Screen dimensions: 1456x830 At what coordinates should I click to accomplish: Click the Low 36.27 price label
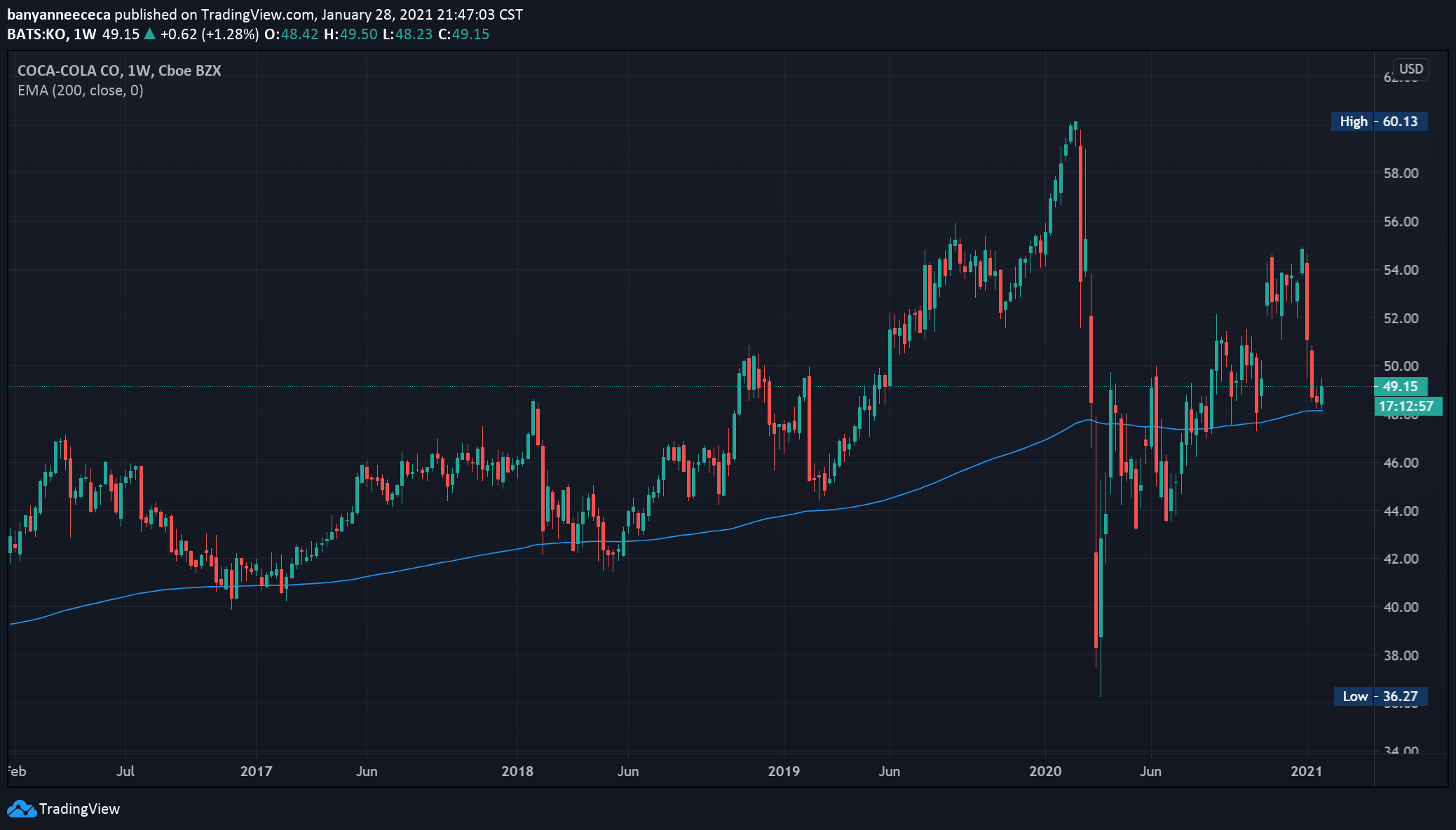pyautogui.click(x=1380, y=696)
